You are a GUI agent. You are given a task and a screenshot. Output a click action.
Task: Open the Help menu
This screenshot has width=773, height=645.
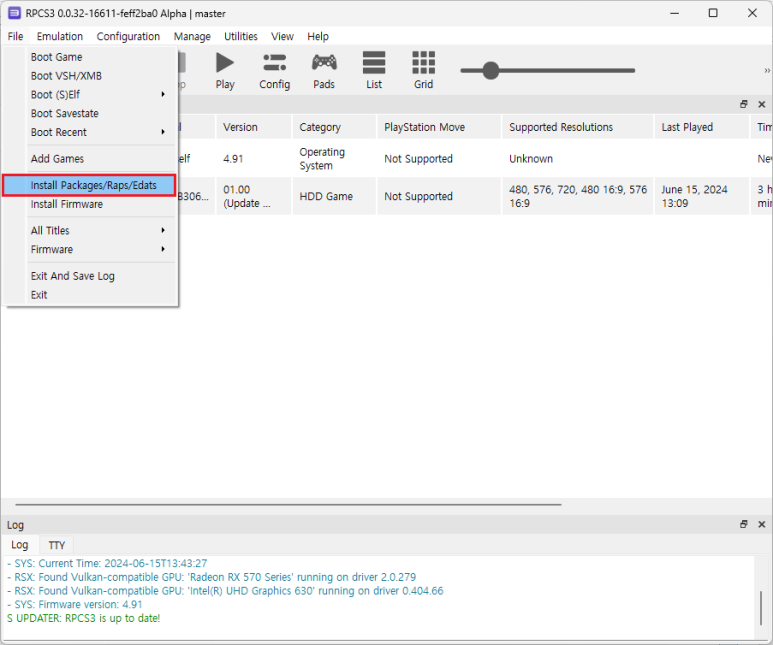[318, 36]
